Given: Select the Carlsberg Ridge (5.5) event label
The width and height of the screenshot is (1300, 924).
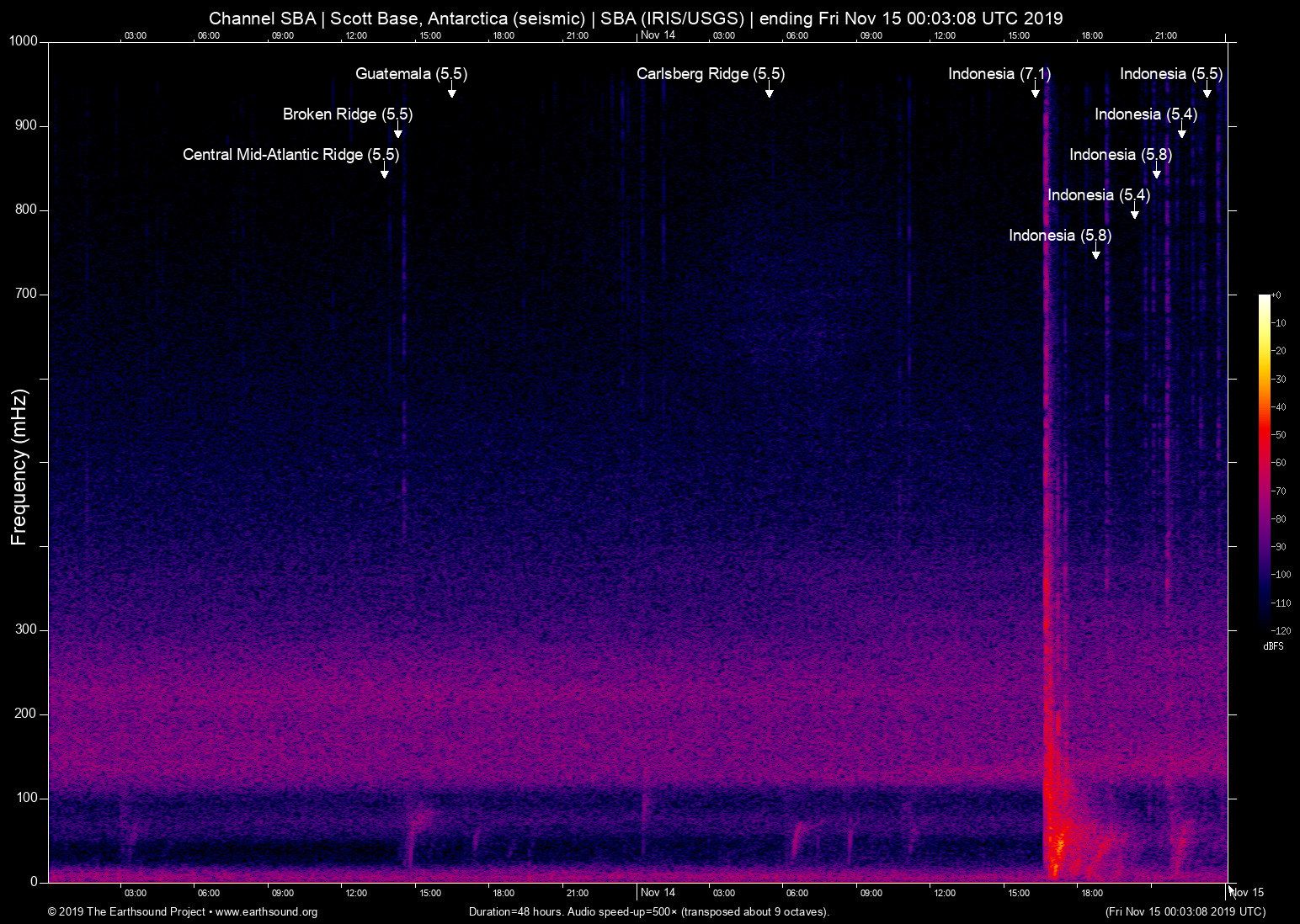Looking at the screenshot, I should (x=710, y=74).
